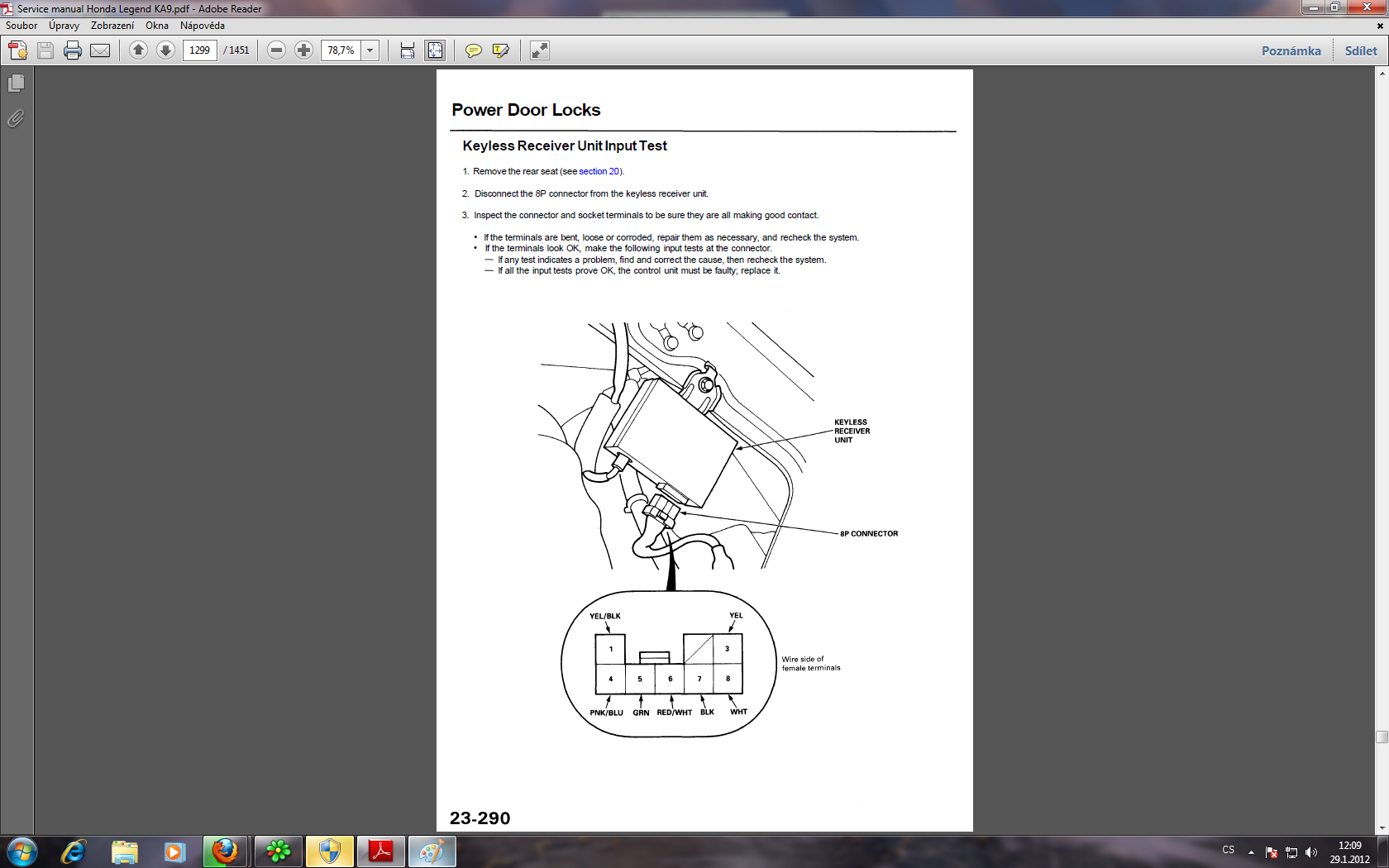The height and width of the screenshot is (868, 1389).
Task: Go to next page with down arrow
Action: pyautogui.click(x=165, y=50)
